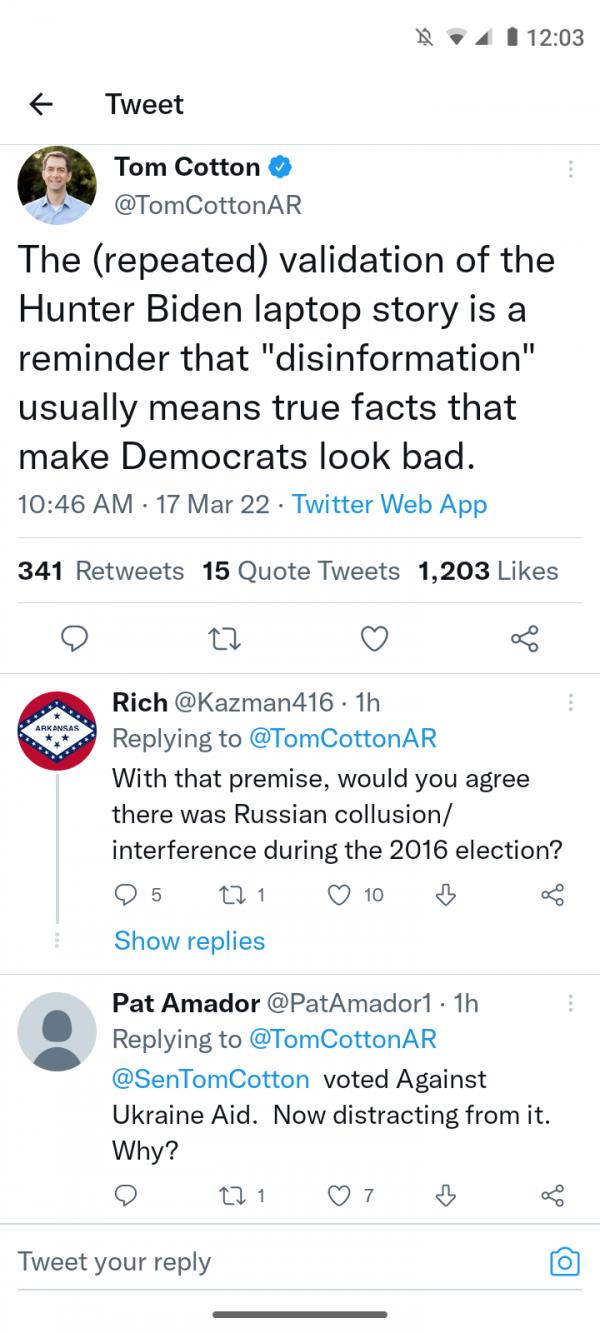Share Tom Cotton's main tweet
The height and width of the screenshot is (1333, 600).
(524, 638)
